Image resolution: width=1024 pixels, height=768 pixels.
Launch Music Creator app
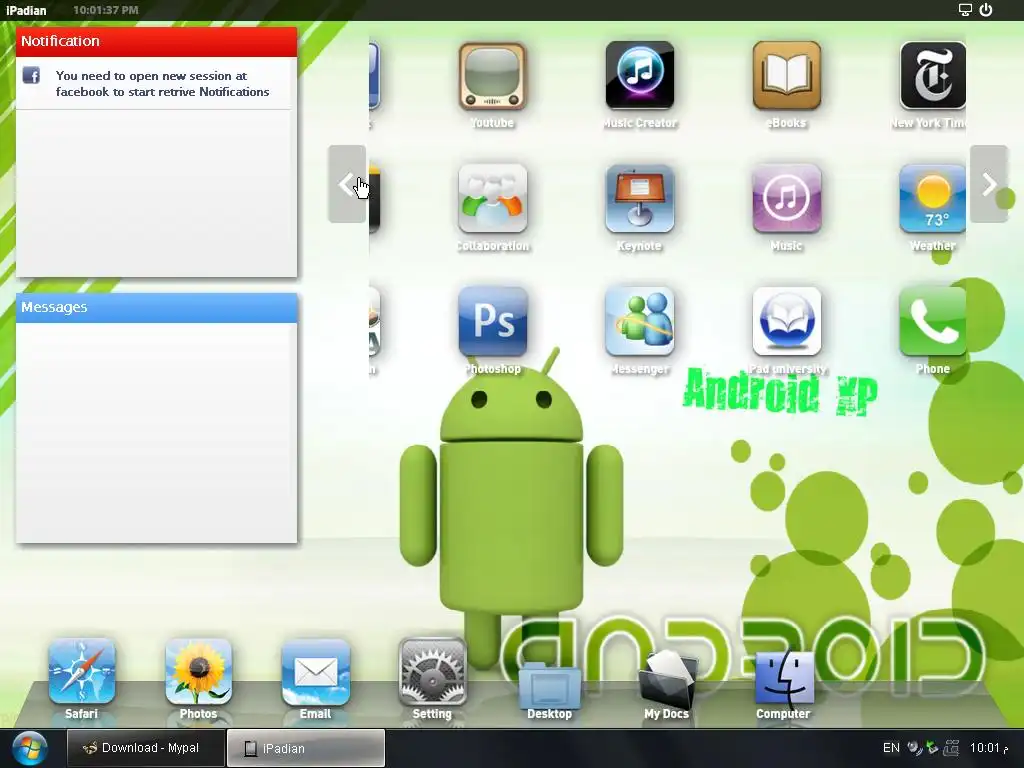click(x=639, y=76)
